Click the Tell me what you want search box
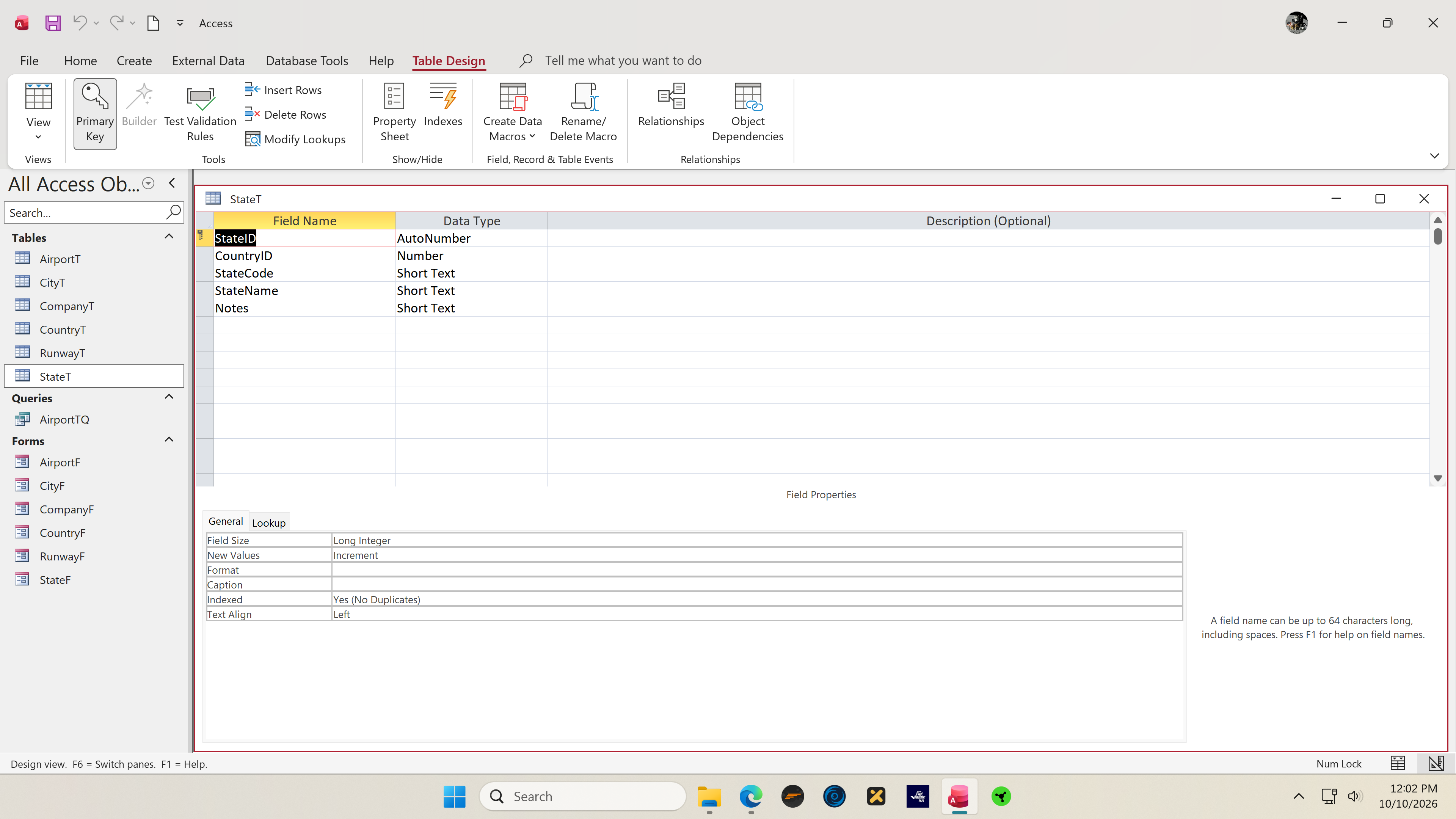 click(623, 61)
